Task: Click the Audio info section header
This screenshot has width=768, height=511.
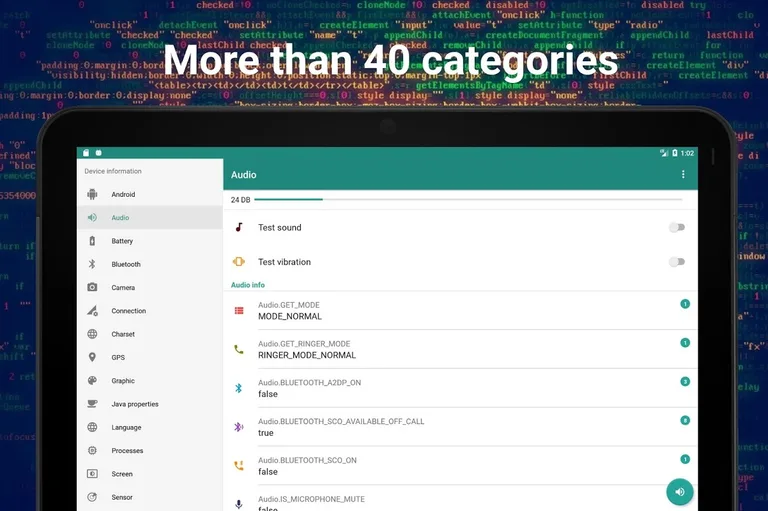Action: (x=248, y=285)
